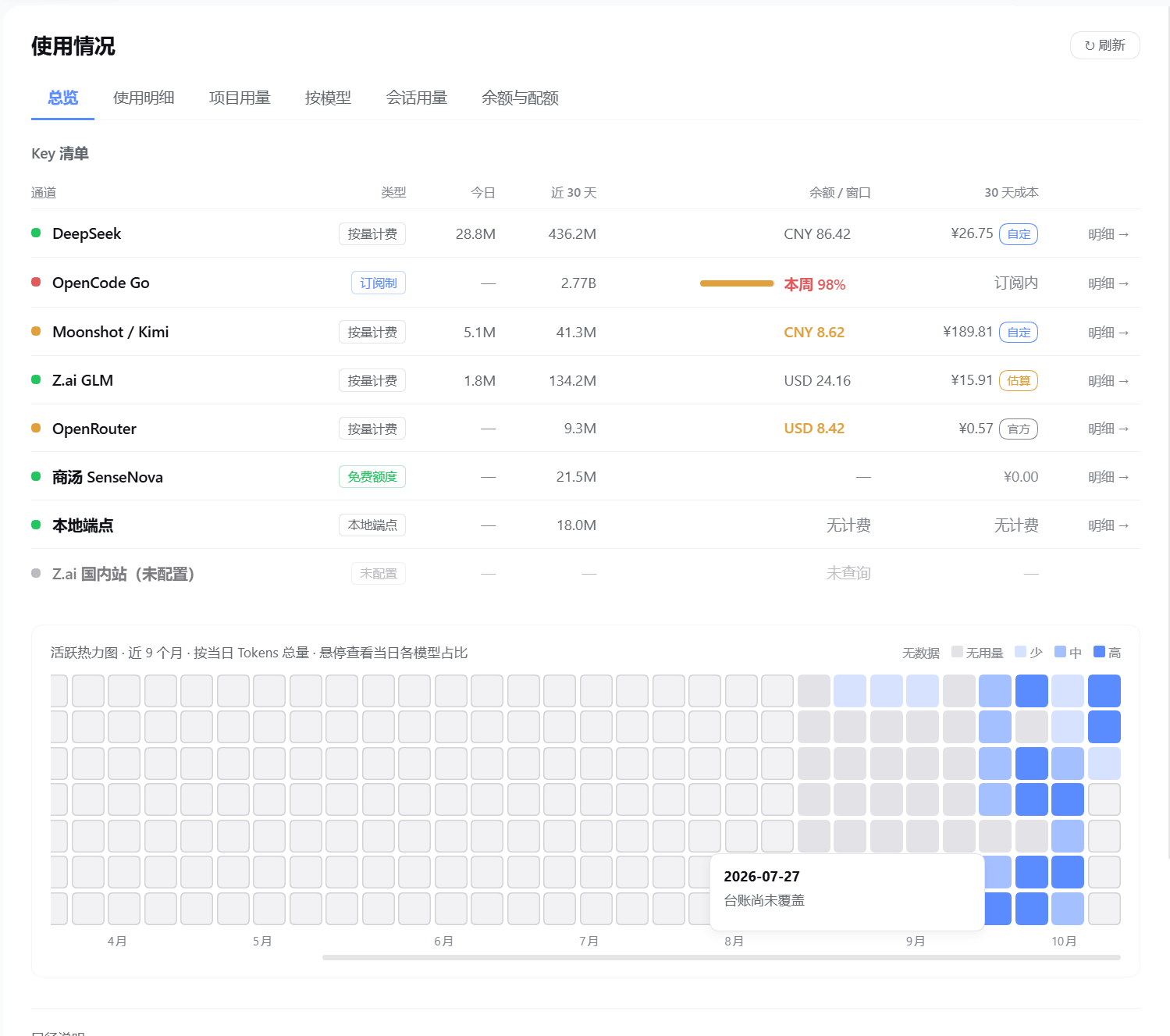
Task: Click the Moonshot / Kimi channel name
Action: coord(110,333)
